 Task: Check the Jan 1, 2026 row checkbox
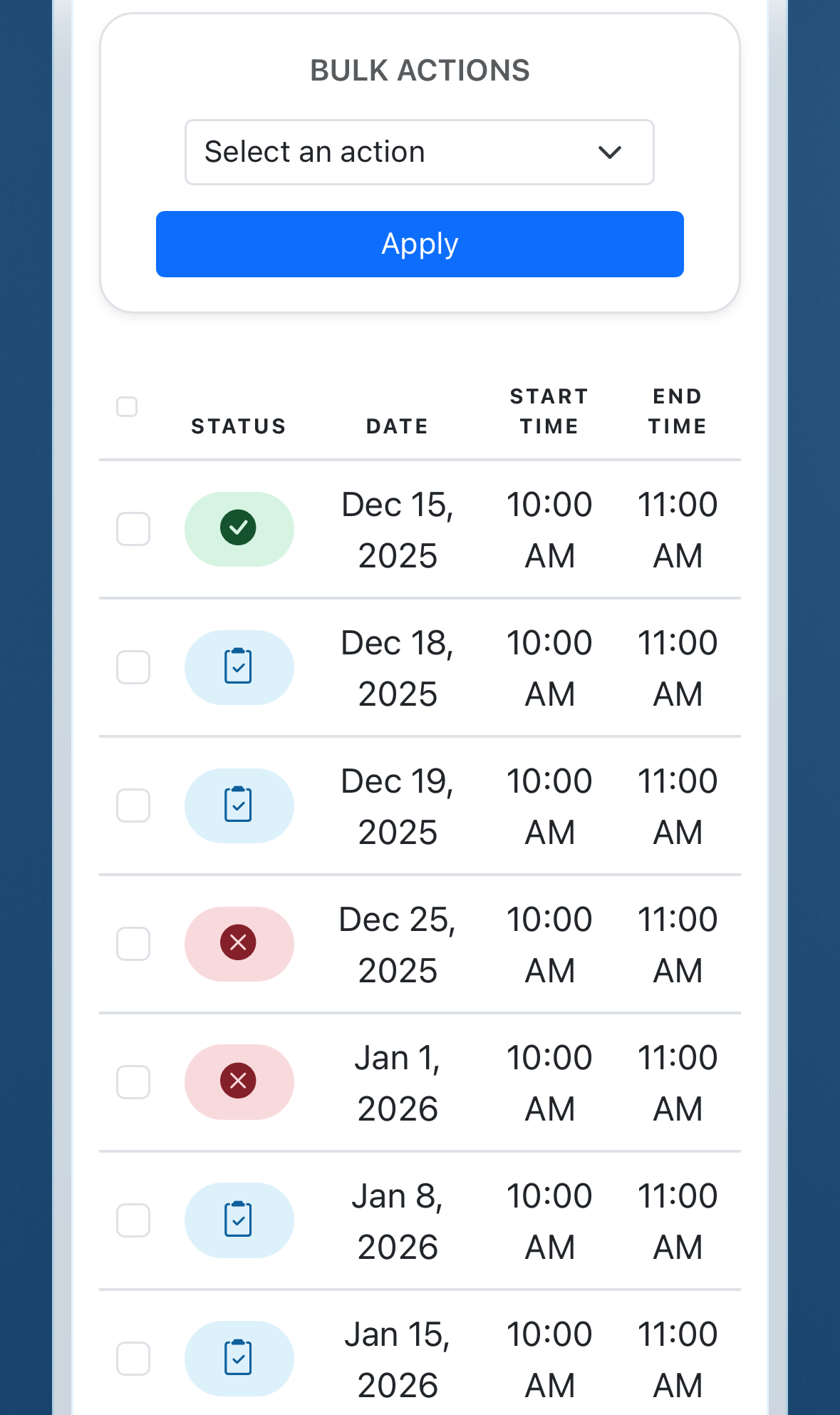(x=133, y=1082)
